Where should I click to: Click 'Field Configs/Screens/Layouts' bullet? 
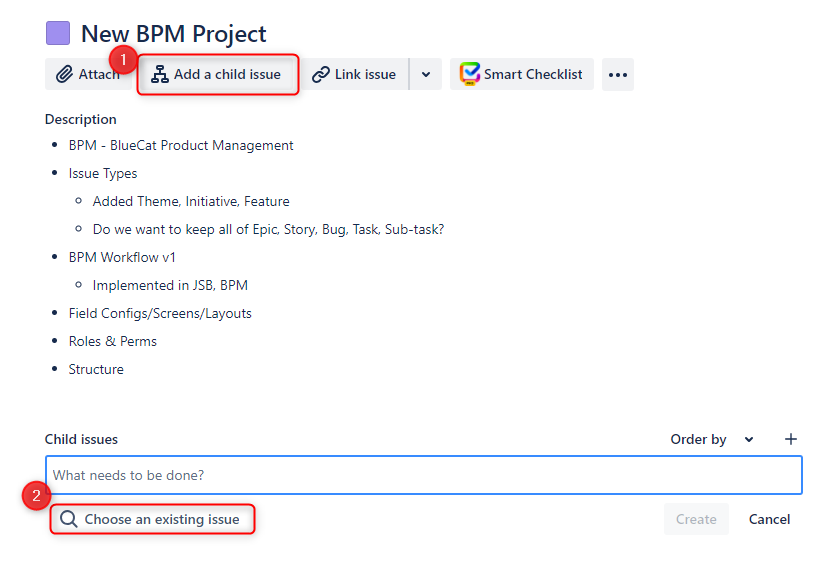coord(160,313)
